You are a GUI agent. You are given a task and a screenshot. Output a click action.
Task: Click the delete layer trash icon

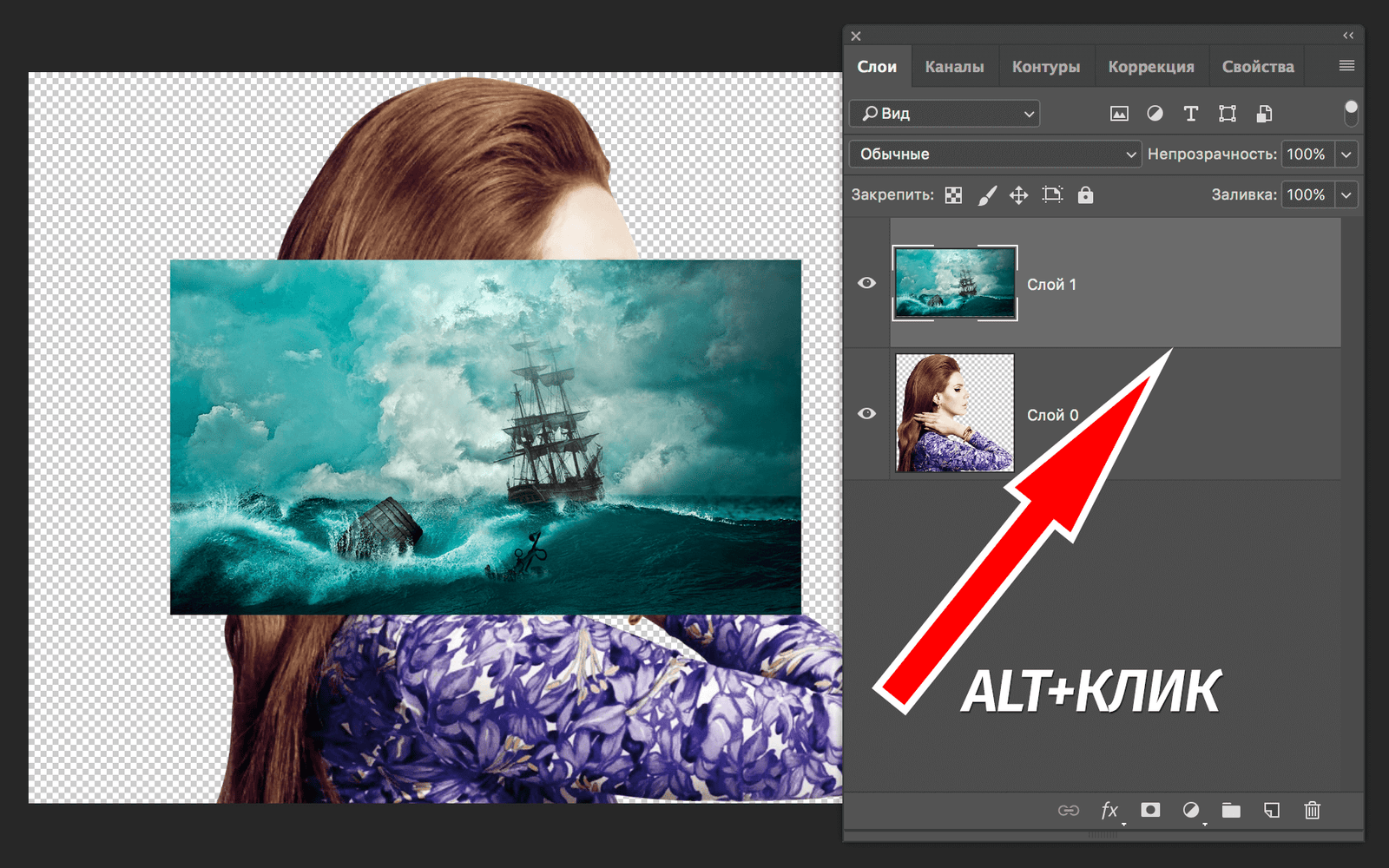click(x=1312, y=810)
